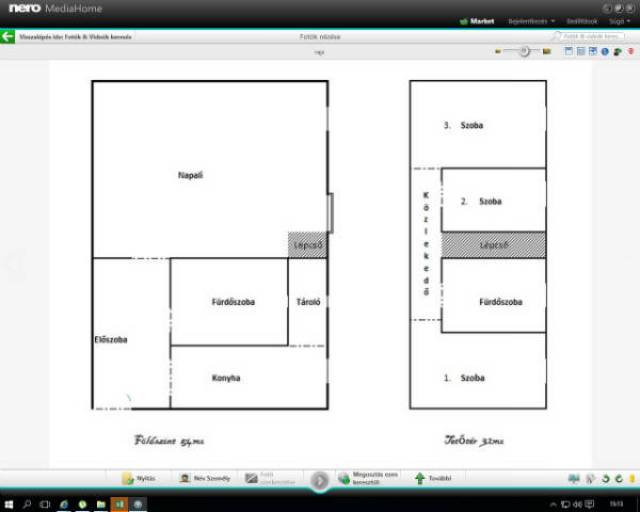Open the Beállítások settings menu

(581, 21)
